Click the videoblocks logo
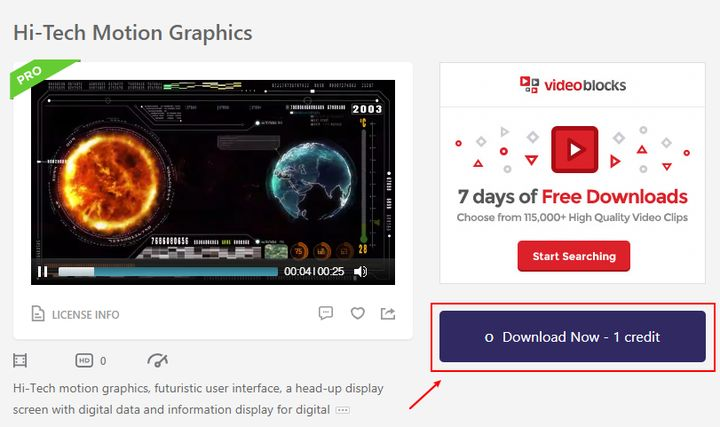 [x=573, y=85]
